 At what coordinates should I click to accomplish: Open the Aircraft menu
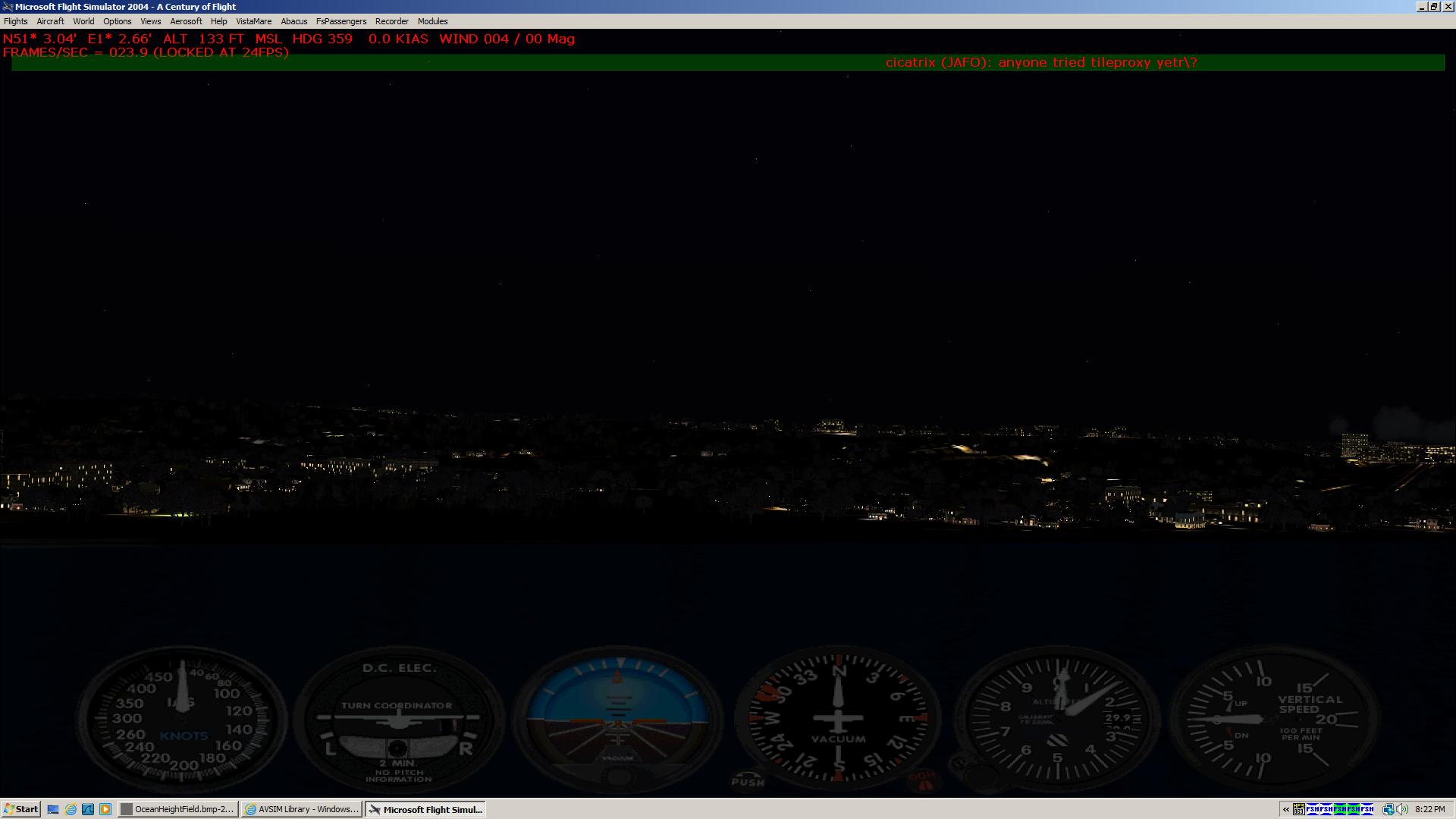pos(50,21)
